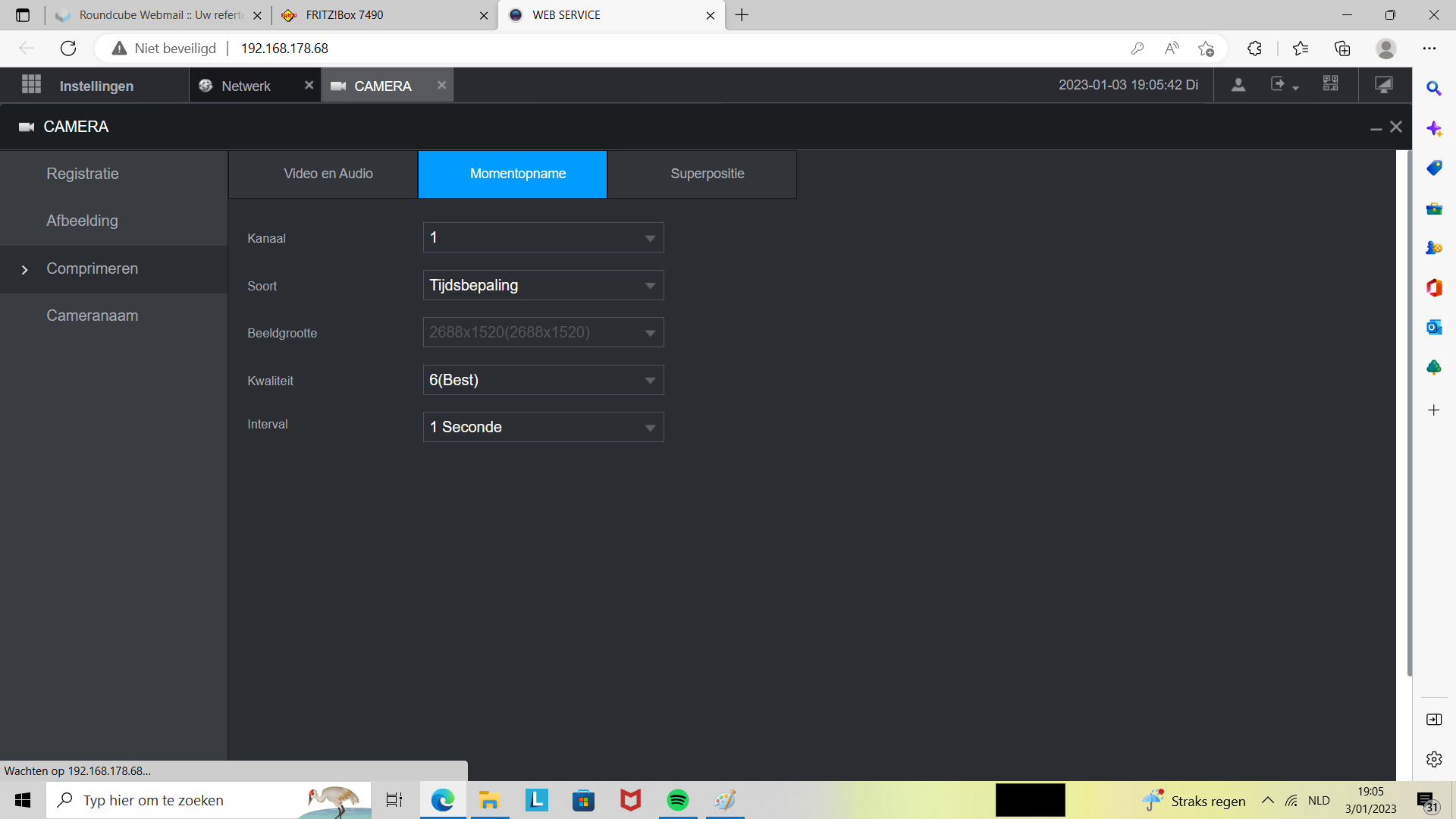Close the CAMERA tab
This screenshot has width=1456, height=819.
pyautogui.click(x=441, y=85)
